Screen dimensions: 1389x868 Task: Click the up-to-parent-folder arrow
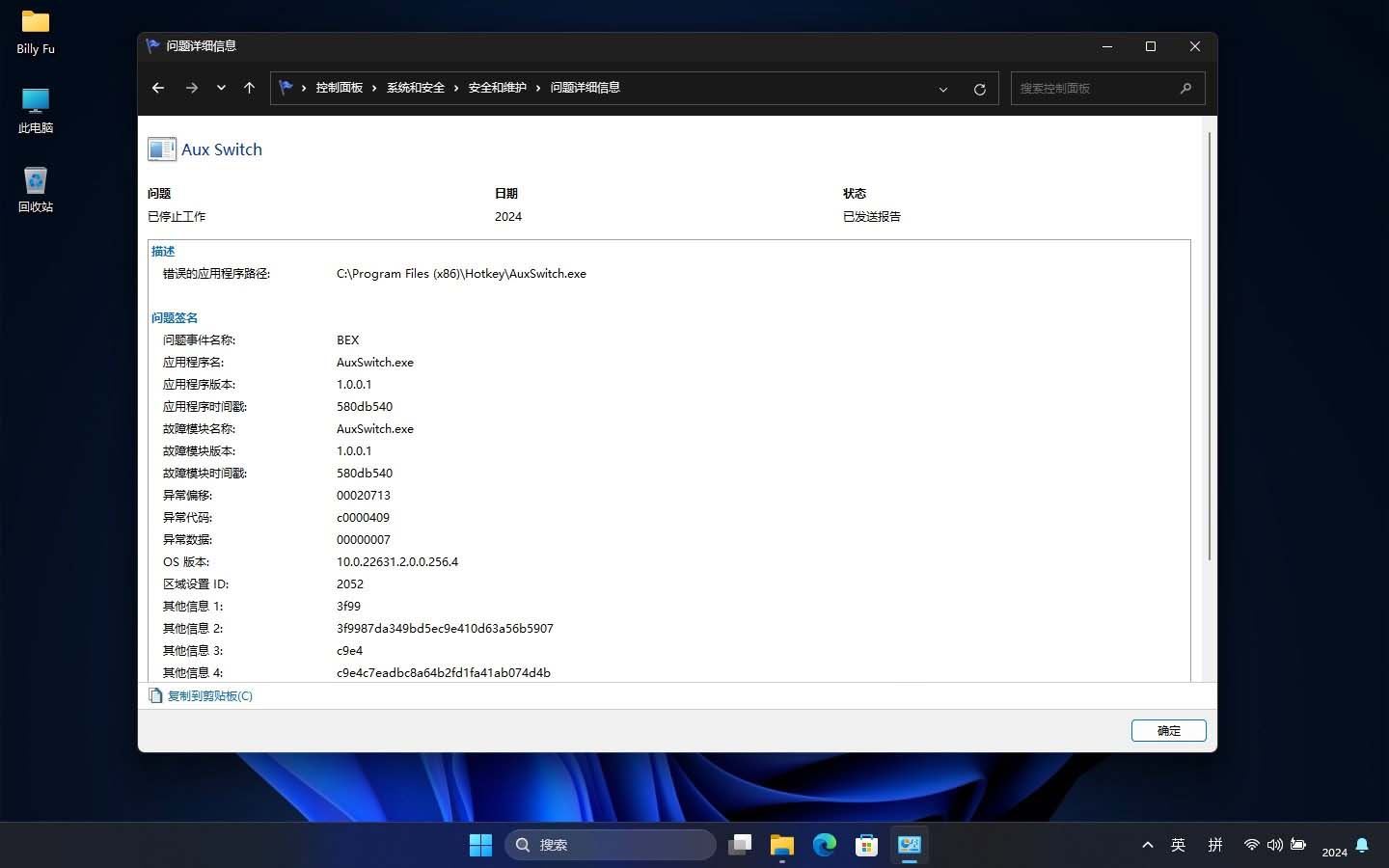click(249, 88)
